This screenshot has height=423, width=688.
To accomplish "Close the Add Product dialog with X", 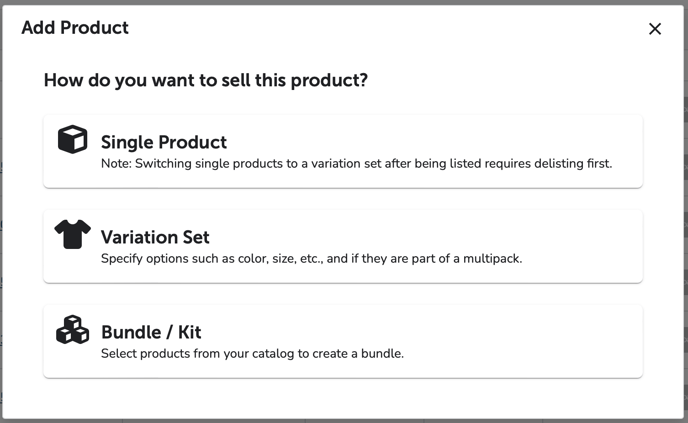I will (x=655, y=29).
